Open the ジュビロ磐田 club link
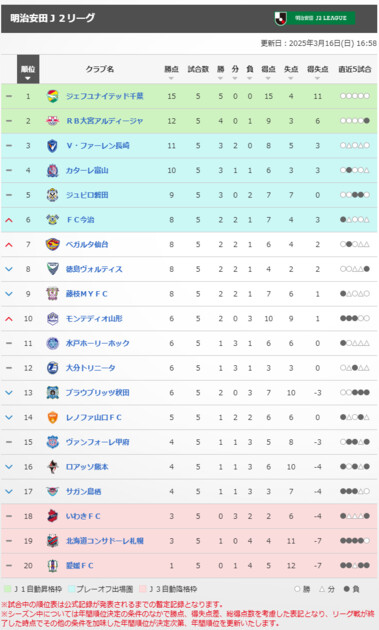The height and width of the screenshot is (630, 379). [87, 195]
